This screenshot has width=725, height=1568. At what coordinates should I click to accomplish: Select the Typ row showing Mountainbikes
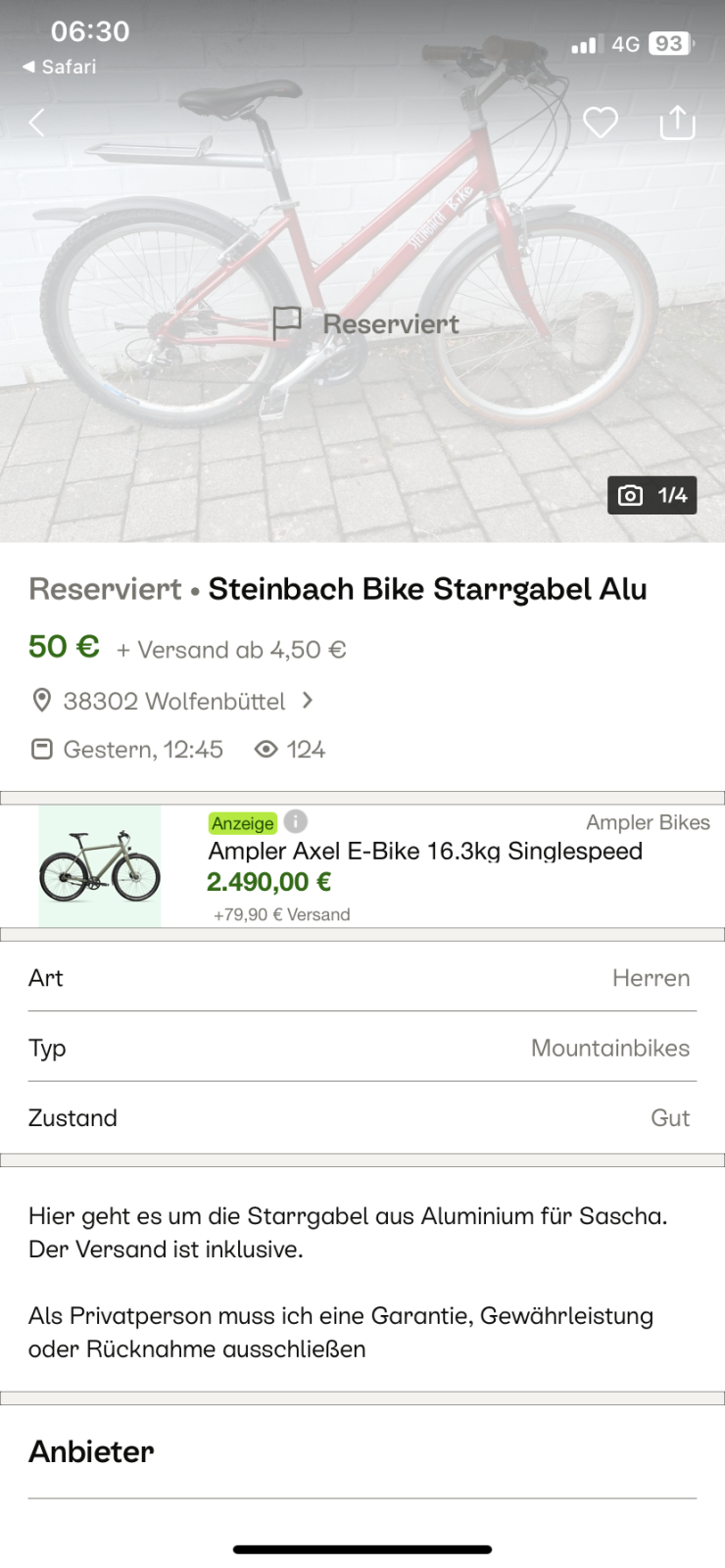click(x=362, y=1048)
